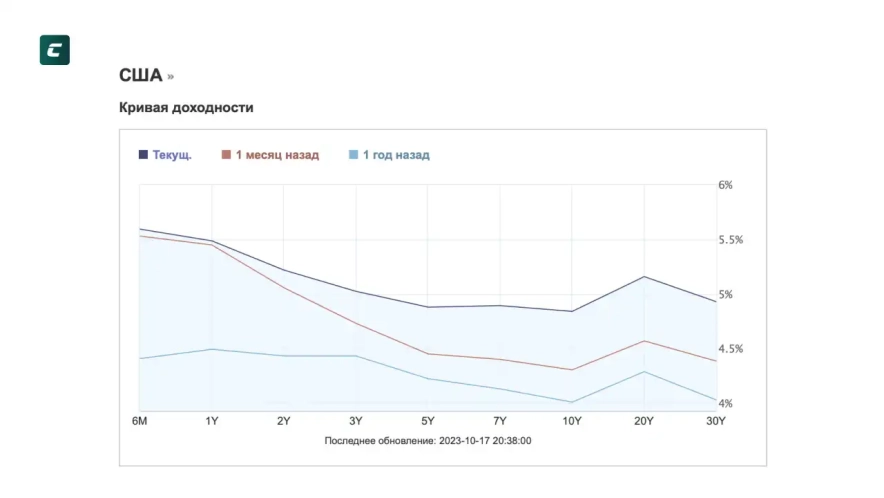This screenshot has width=884, height=498.
Task: Open the США heading link
Action: pos(140,76)
